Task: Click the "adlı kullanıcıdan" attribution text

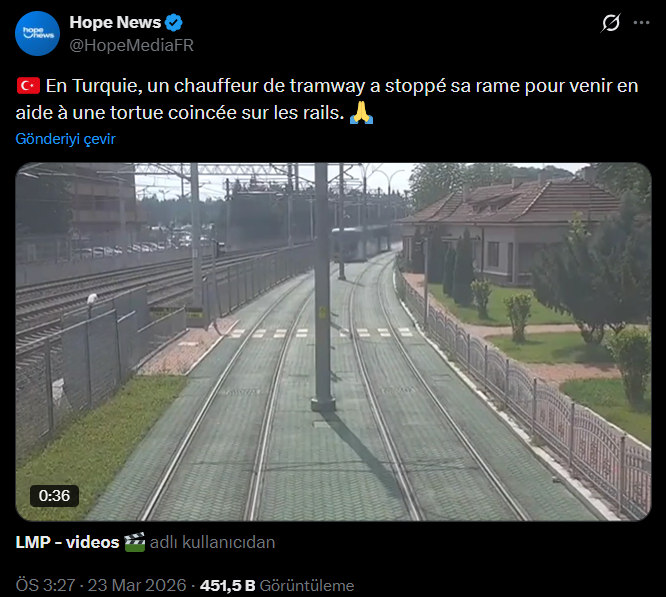Action: (x=212, y=542)
